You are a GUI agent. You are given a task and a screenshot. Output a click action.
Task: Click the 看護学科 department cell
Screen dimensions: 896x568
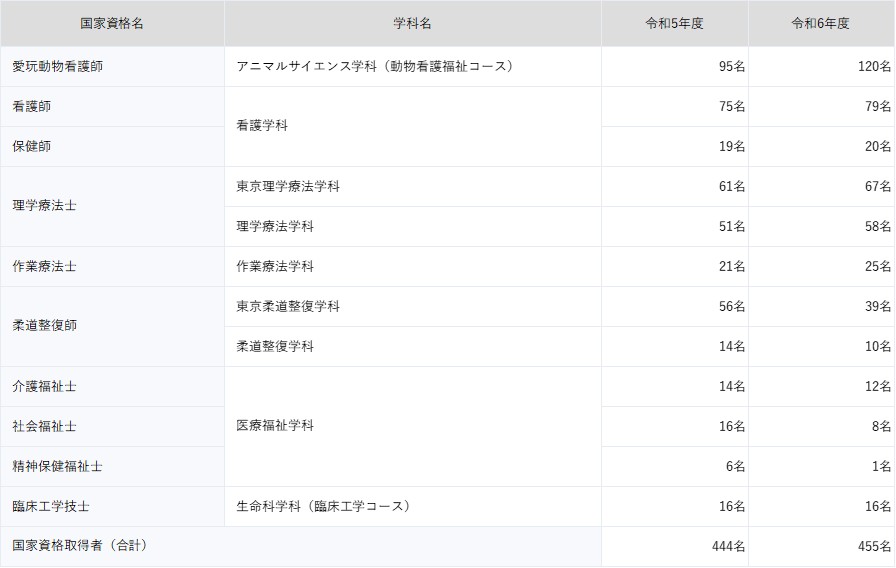coord(262,126)
